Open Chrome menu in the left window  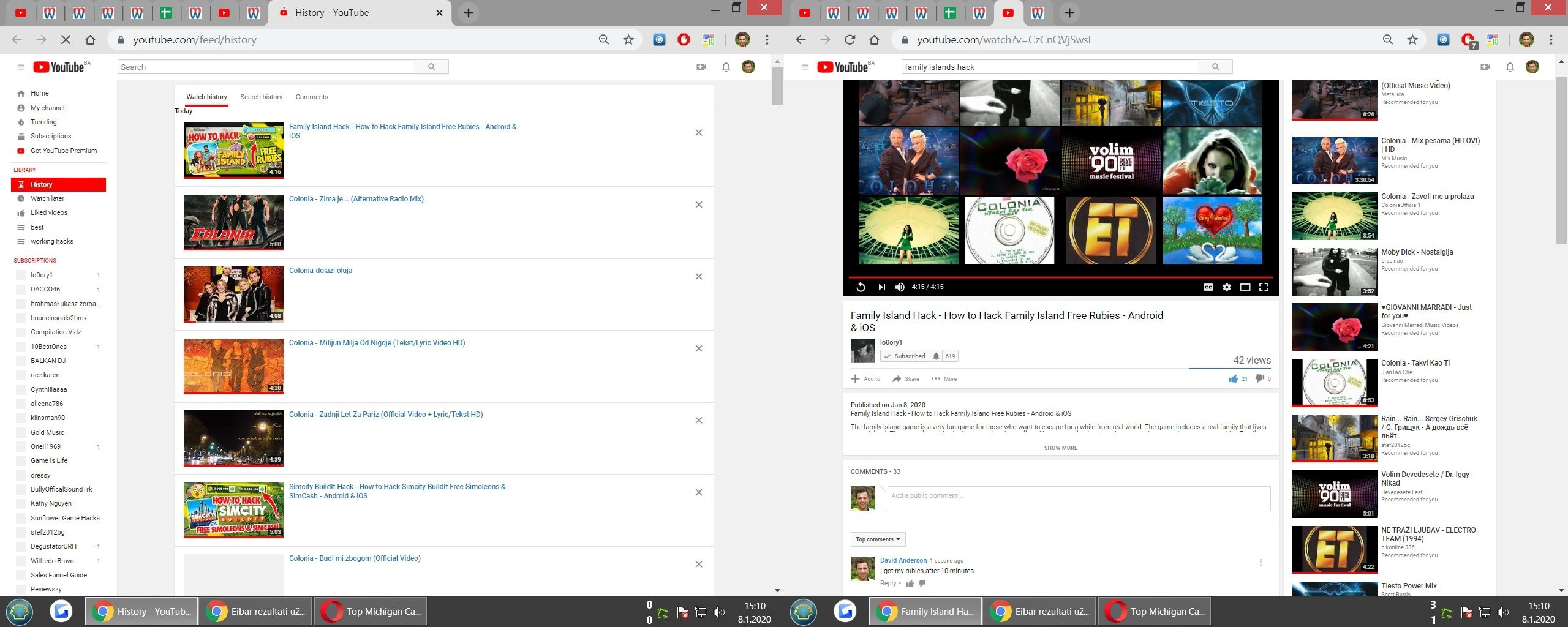click(x=767, y=40)
